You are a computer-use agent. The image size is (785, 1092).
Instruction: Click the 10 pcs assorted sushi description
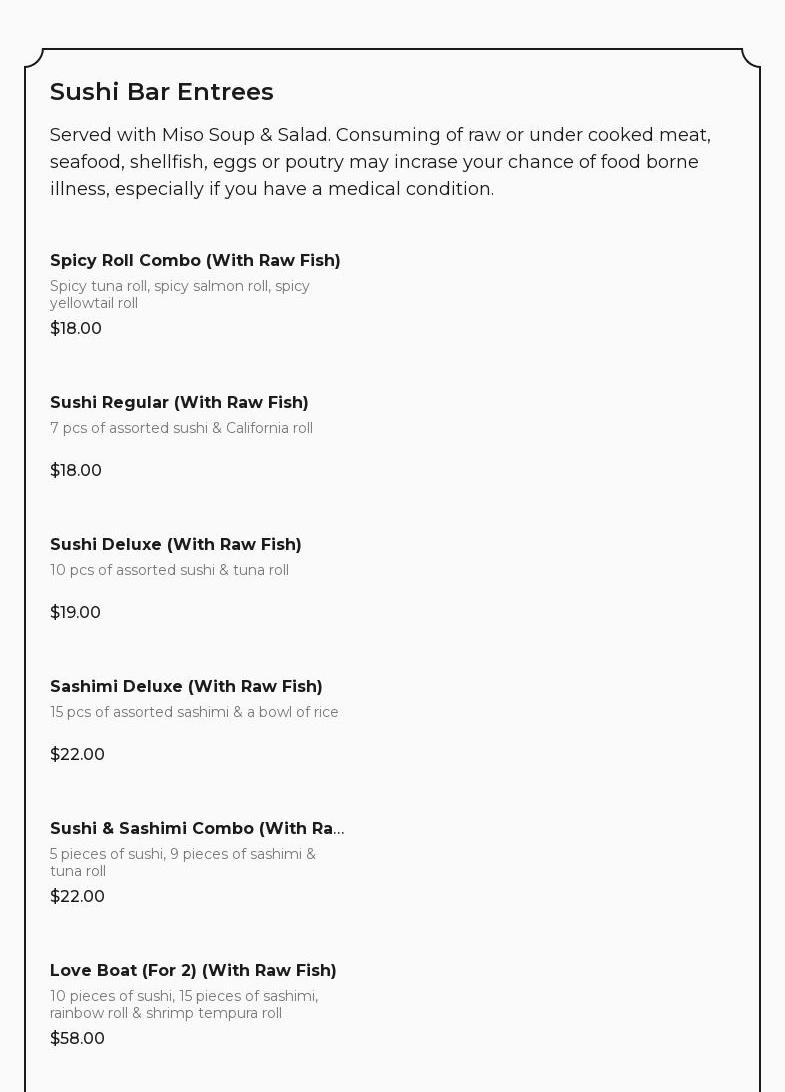(169, 570)
